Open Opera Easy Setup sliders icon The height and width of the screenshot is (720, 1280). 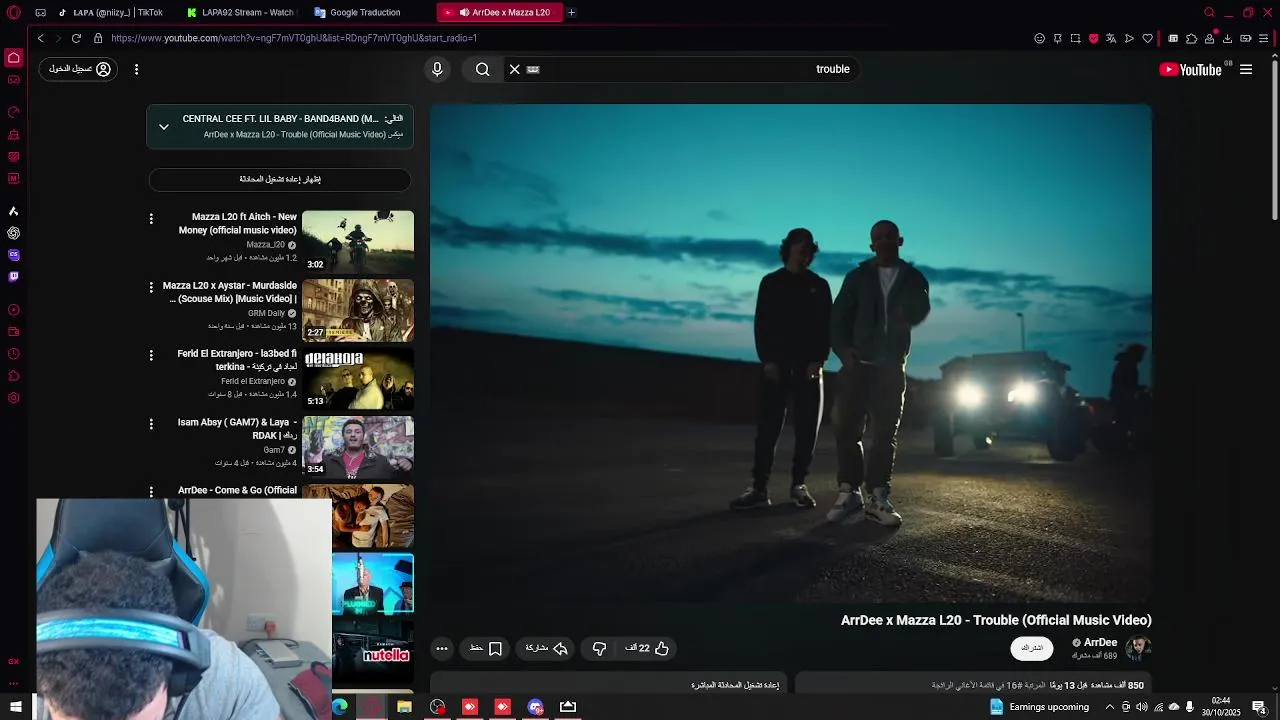(1264, 38)
